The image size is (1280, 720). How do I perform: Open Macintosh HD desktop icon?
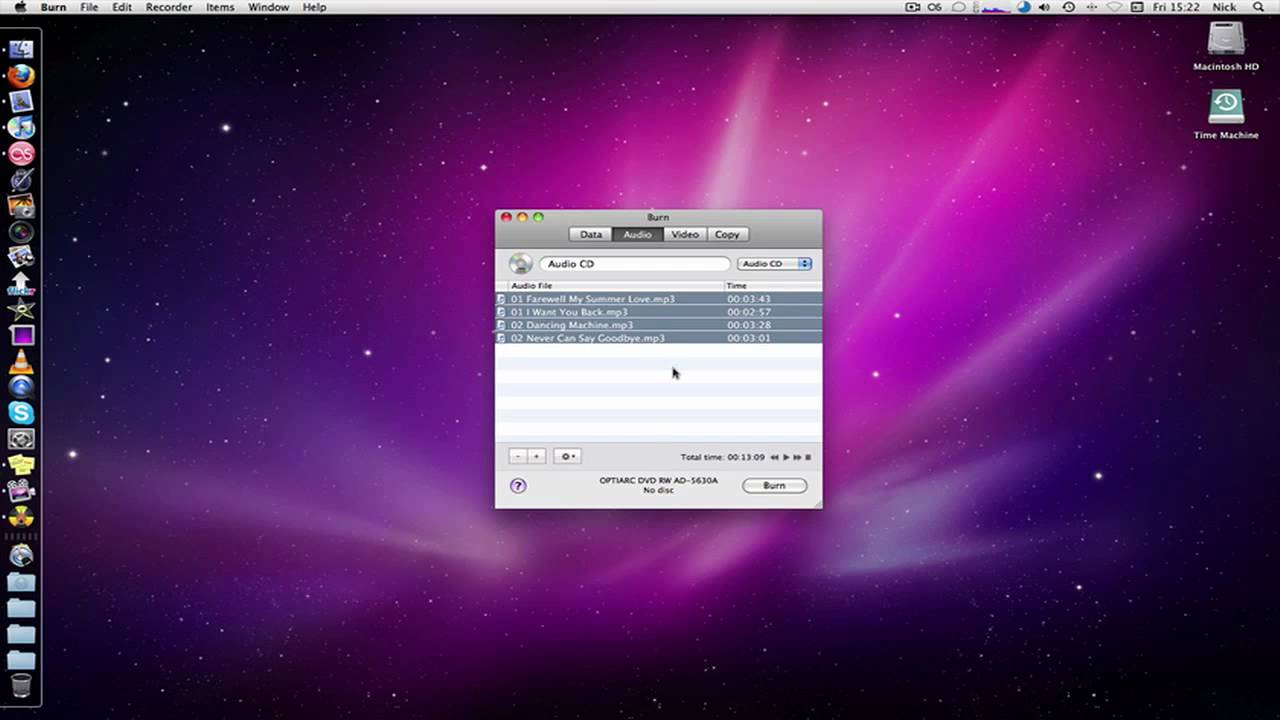pyautogui.click(x=1226, y=46)
